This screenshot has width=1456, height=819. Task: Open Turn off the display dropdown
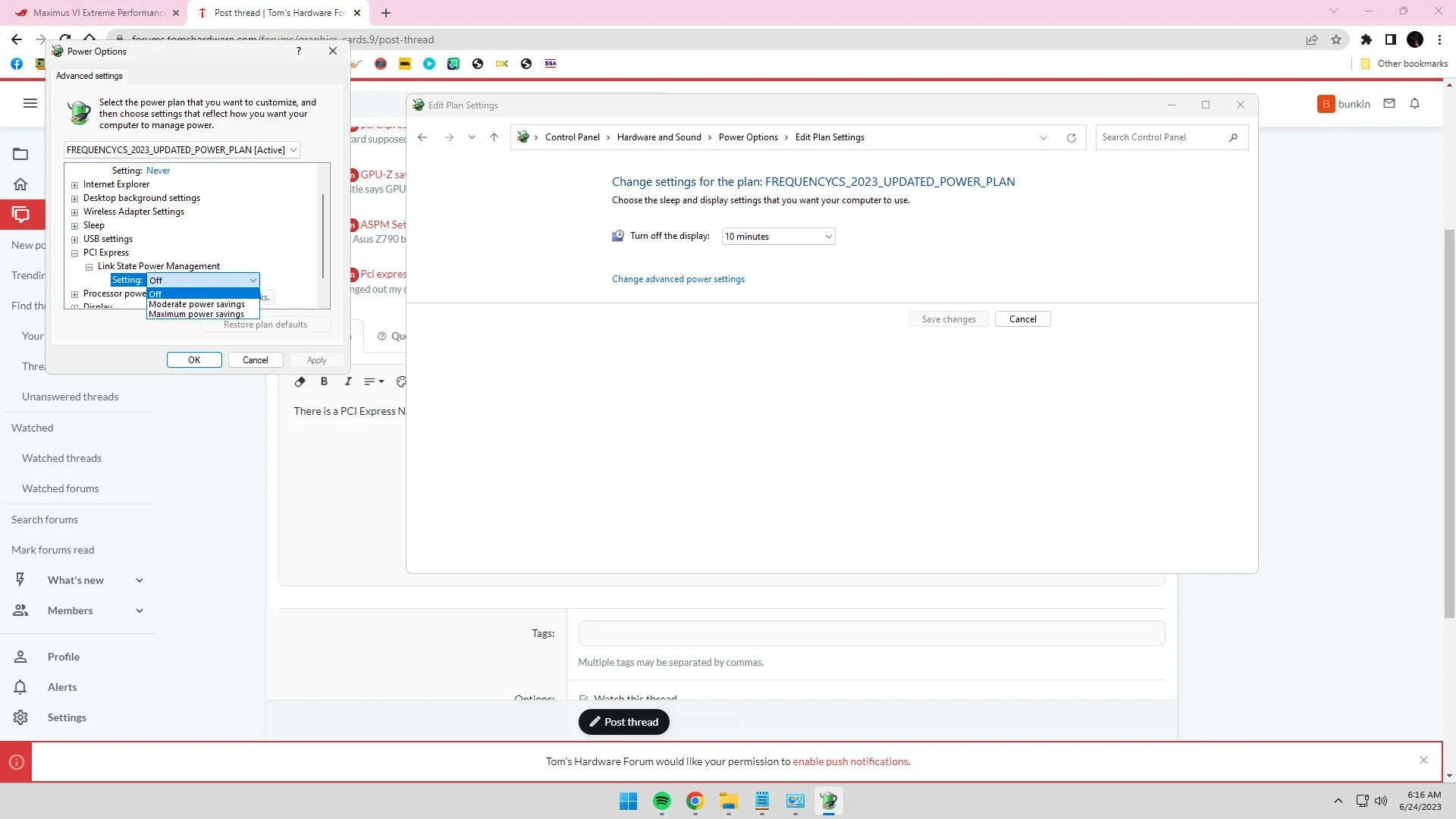click(x=778, y=237)
